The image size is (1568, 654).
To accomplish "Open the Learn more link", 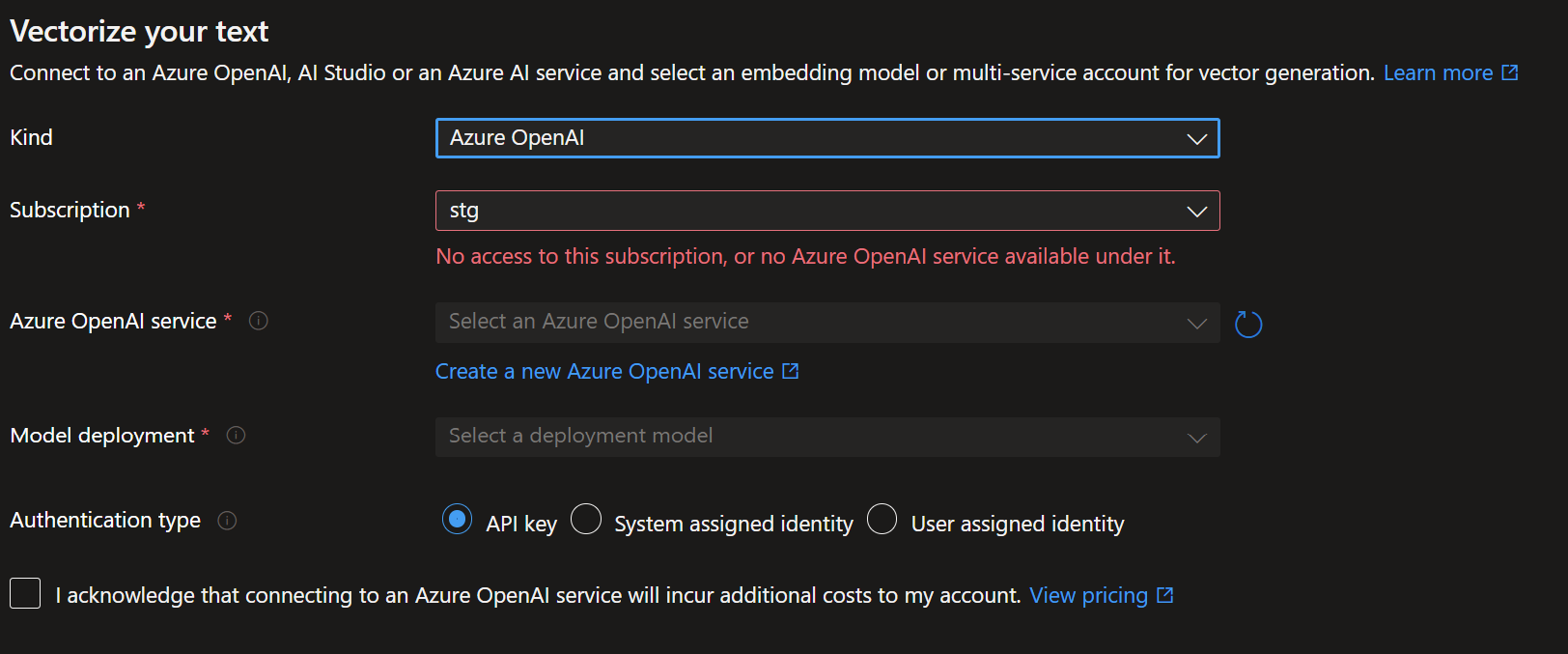I will pyautogui.click(x=1438, y=72).
